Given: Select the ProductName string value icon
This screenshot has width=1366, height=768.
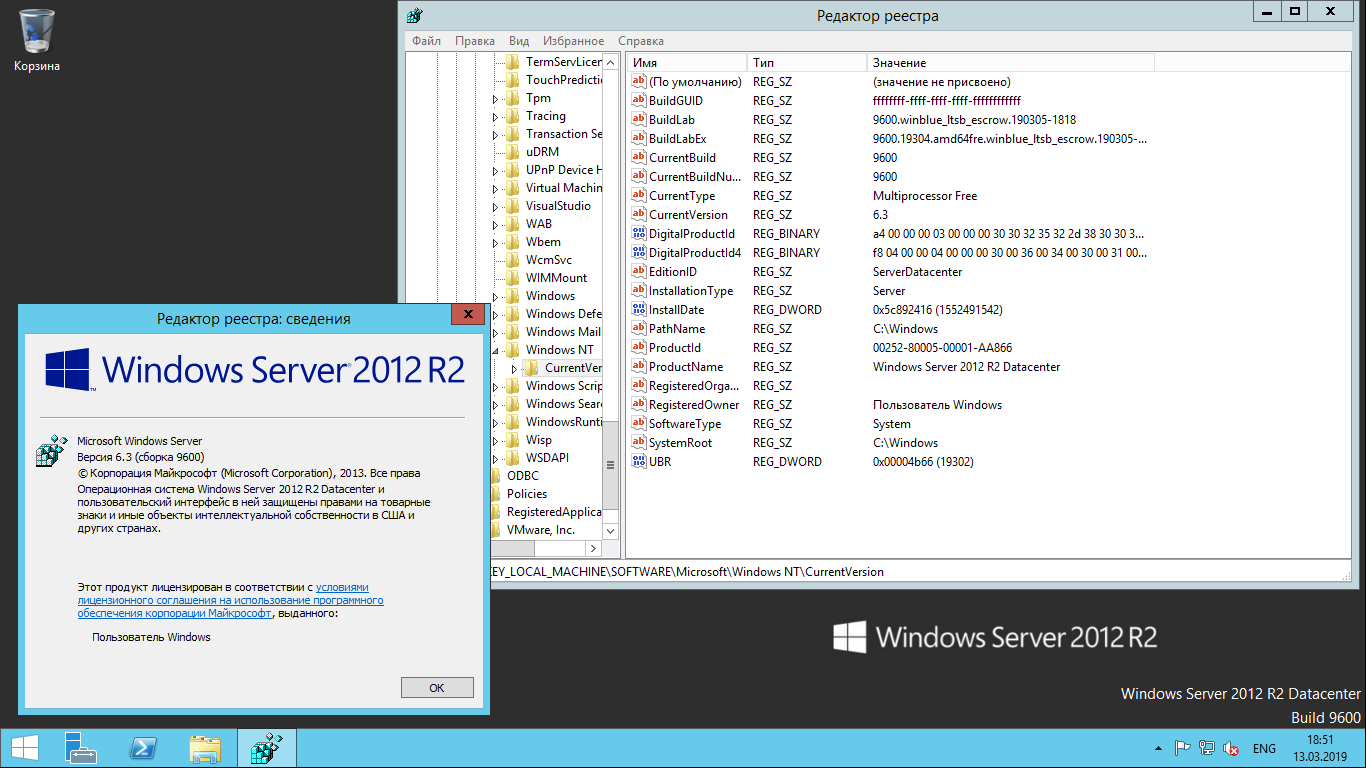Looking at the screenshot, I should (x=639, y=367).
